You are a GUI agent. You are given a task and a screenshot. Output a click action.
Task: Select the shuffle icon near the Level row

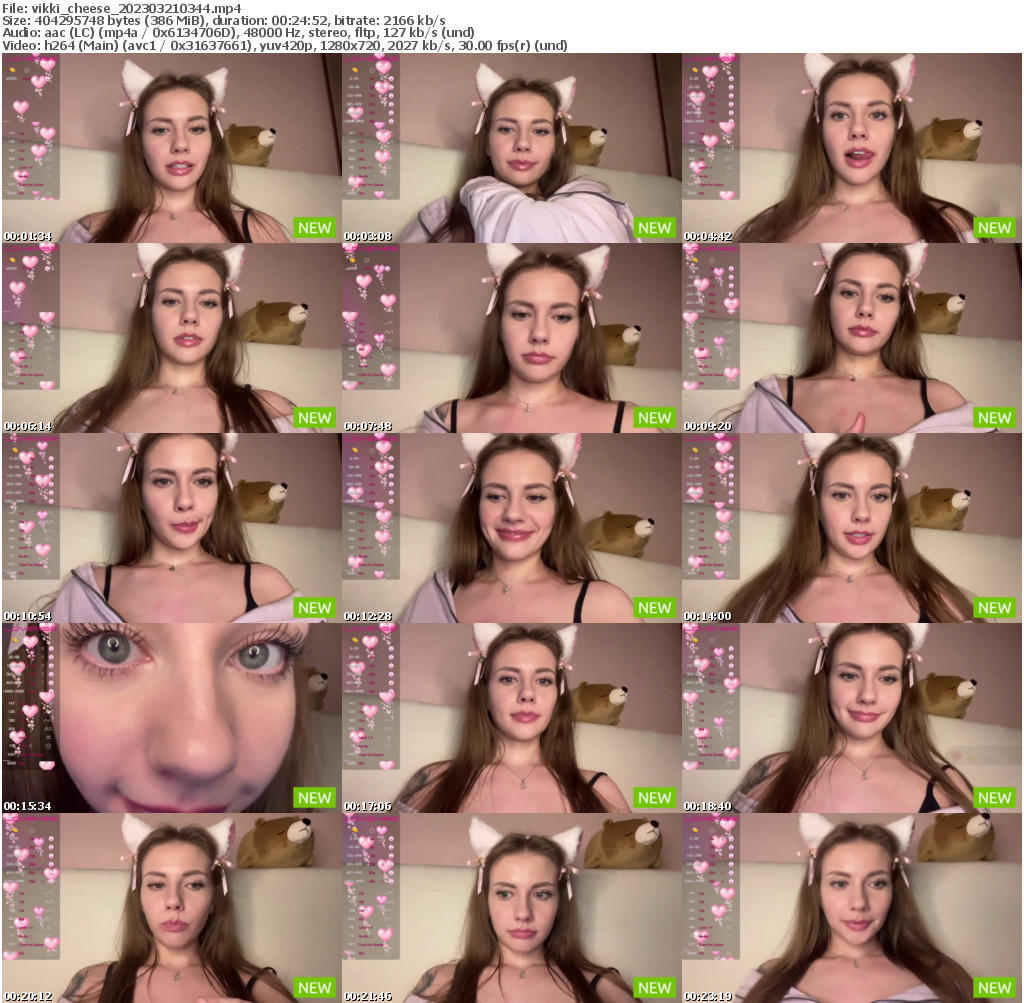pyautogui.click(x=48, y=166)
